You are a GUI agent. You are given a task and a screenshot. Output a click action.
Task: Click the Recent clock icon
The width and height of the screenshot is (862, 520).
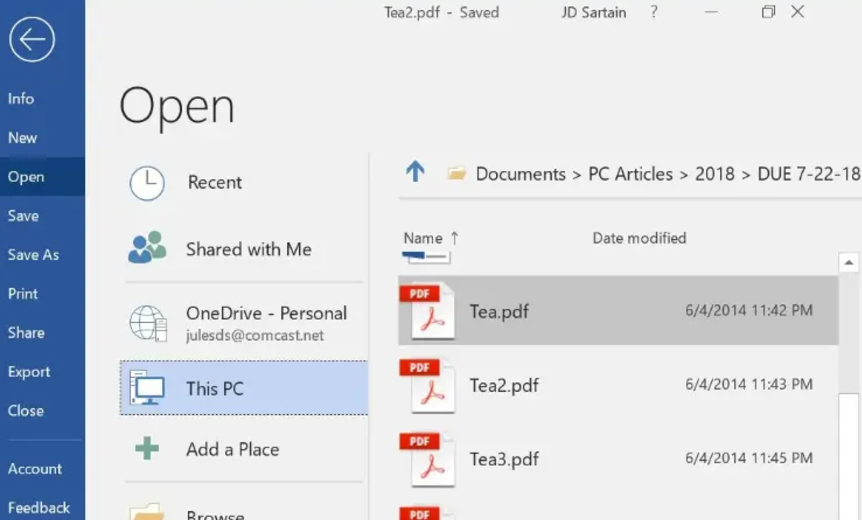pos(147,183)
